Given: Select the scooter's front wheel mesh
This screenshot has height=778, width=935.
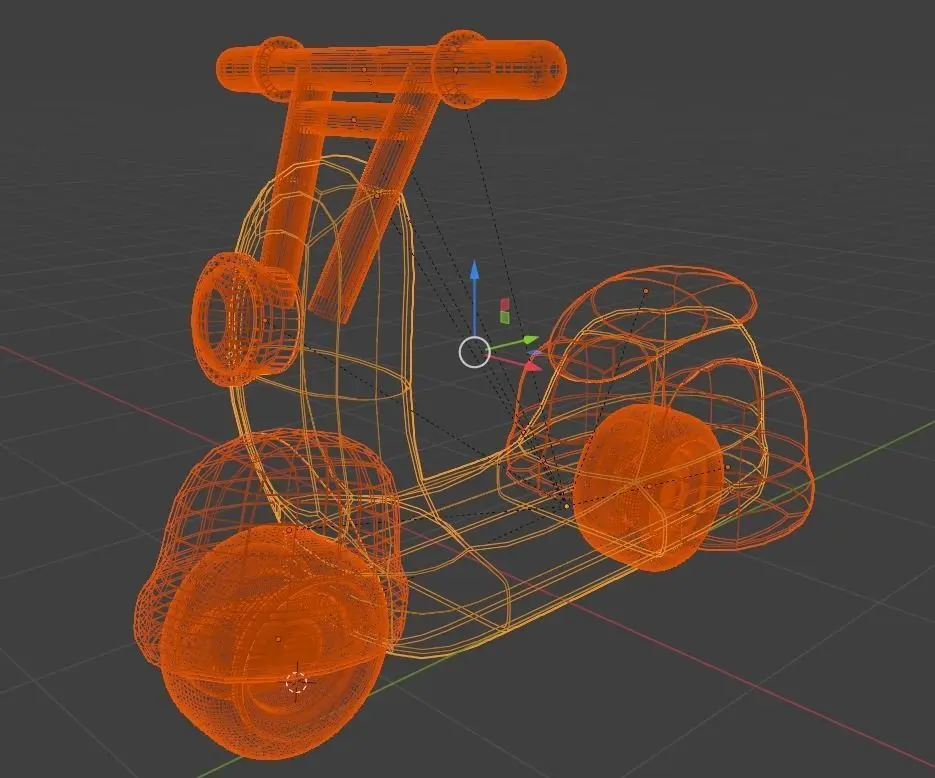Looking at the screenshot, I should tap(274, 643).
